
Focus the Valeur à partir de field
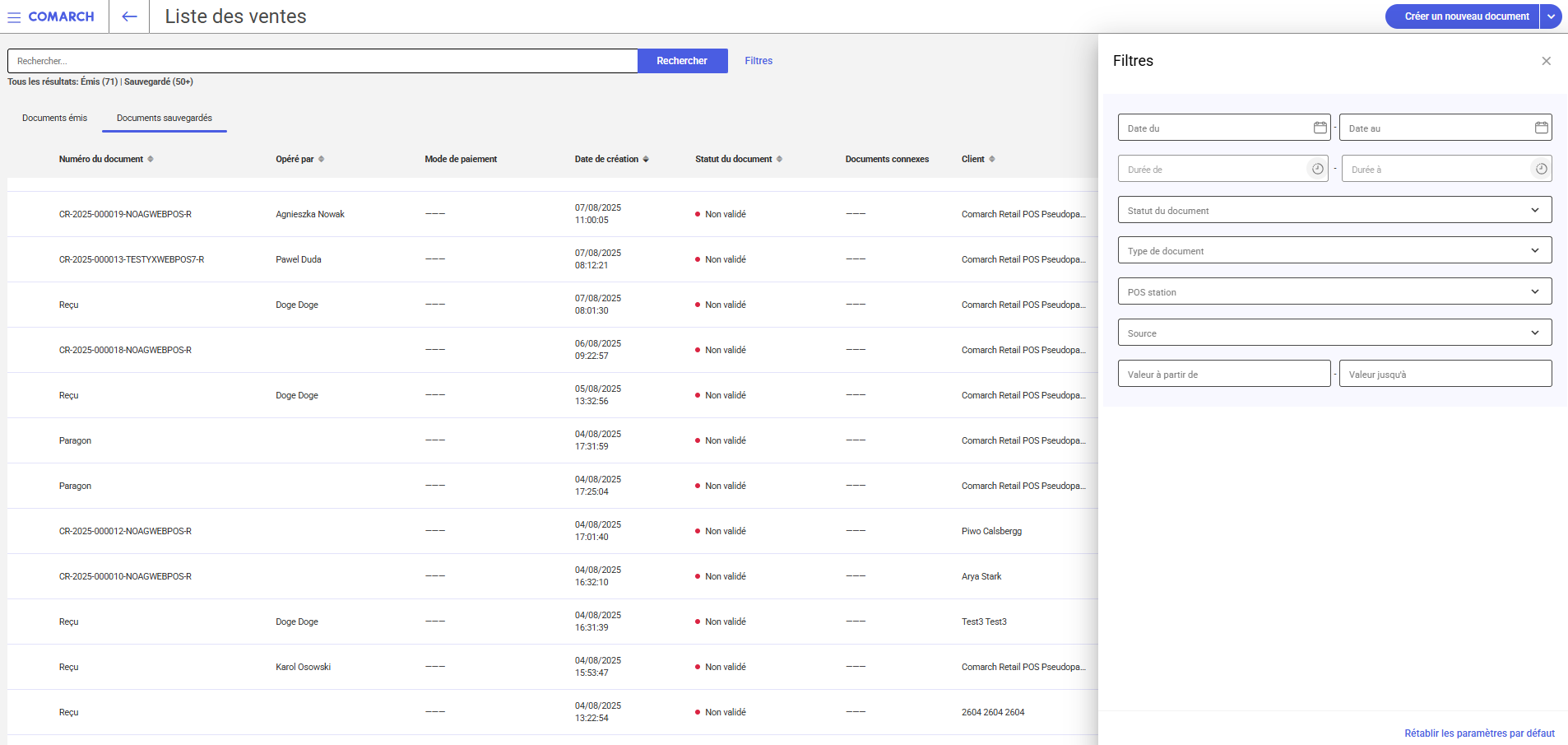click(x=1223, y=374)
